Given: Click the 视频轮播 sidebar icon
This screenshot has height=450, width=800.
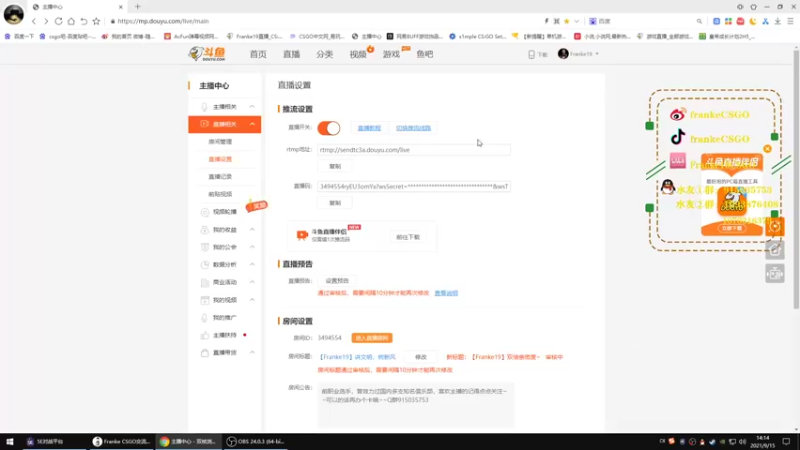Looking at the screenshot, I should click(x=205, y=212).
